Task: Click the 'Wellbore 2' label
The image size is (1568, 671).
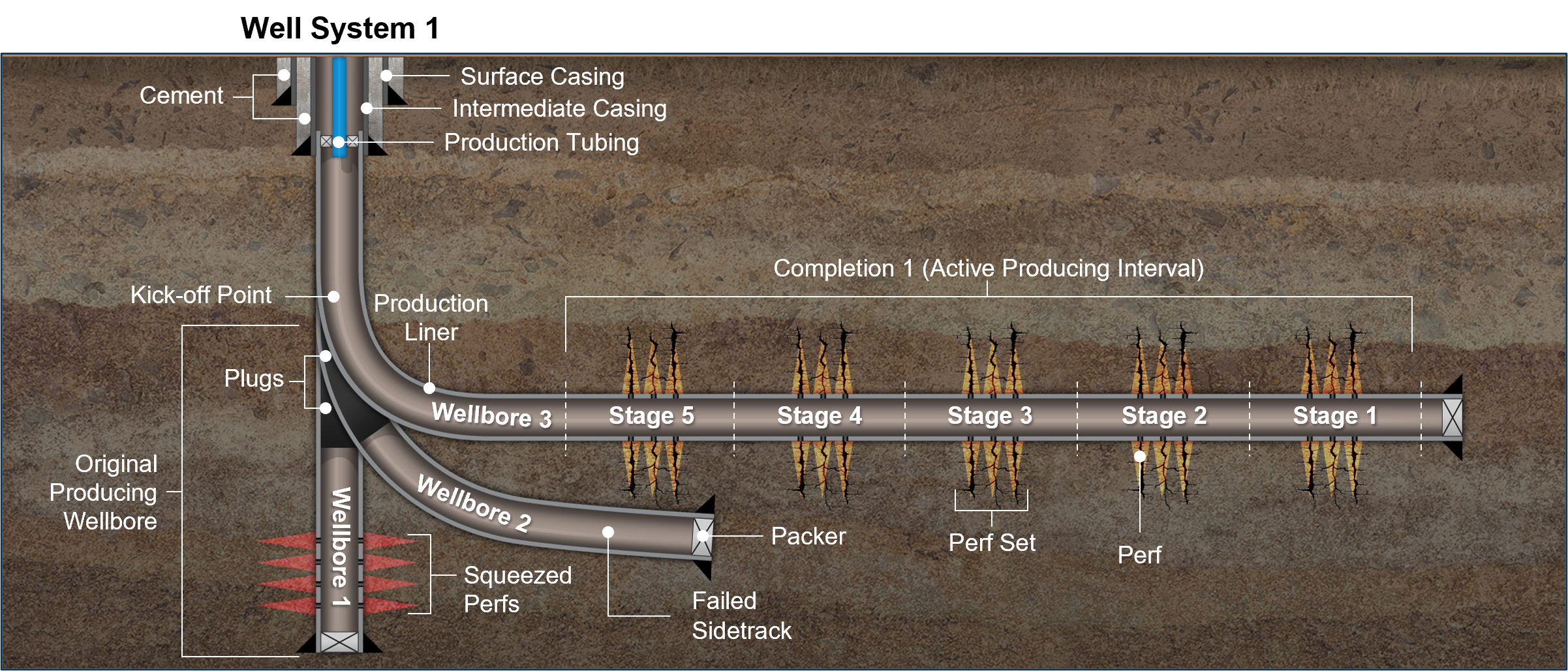Action: 474,503
